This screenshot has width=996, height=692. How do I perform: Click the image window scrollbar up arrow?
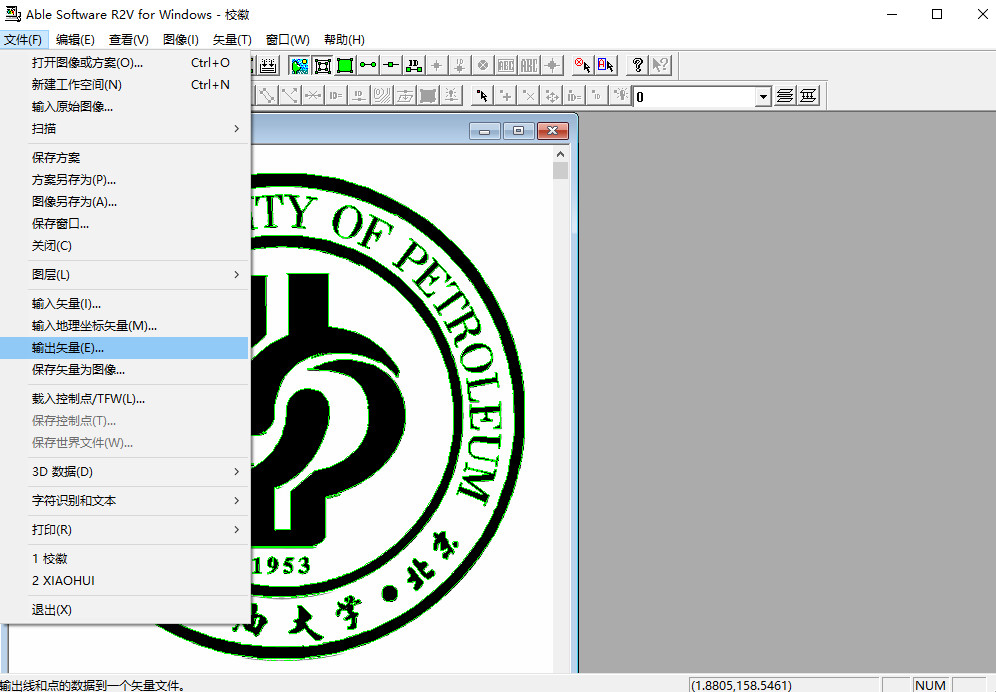pos(560,154)
